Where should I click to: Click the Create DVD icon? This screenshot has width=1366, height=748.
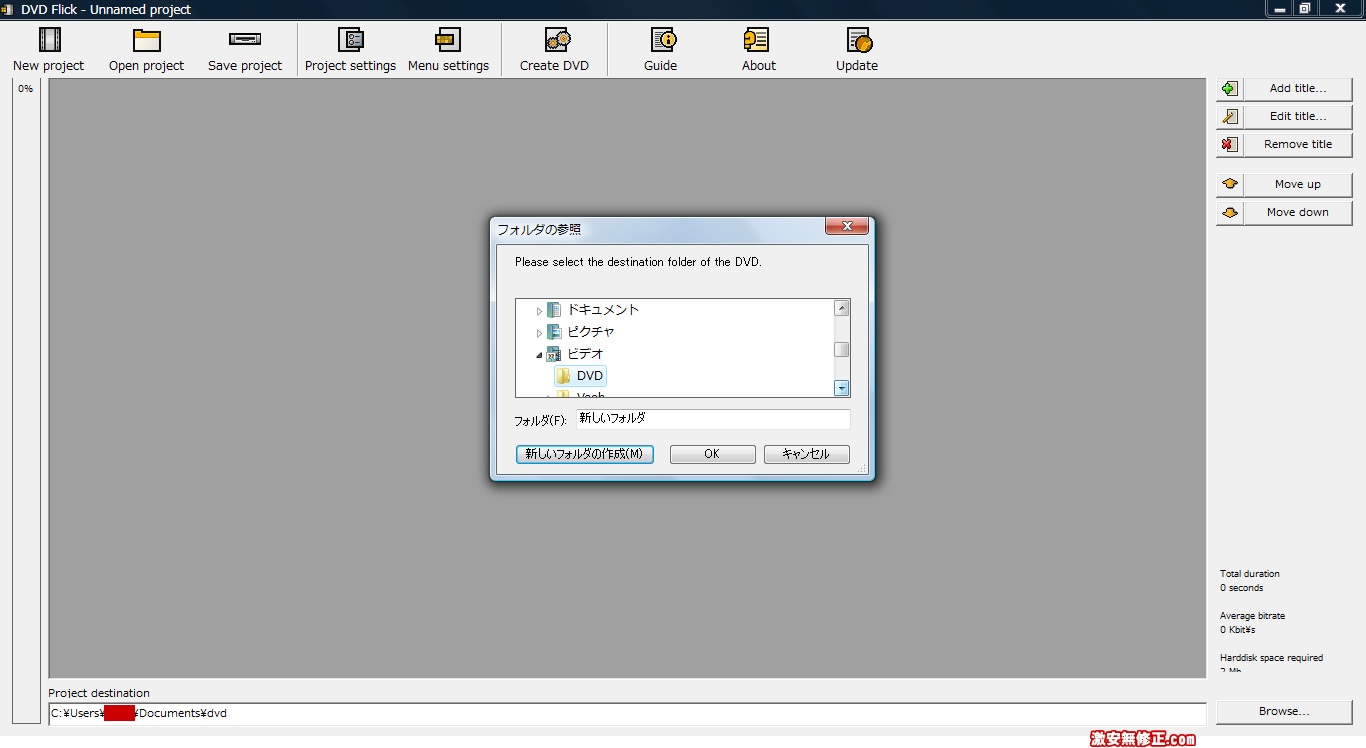tap(557, 40)
